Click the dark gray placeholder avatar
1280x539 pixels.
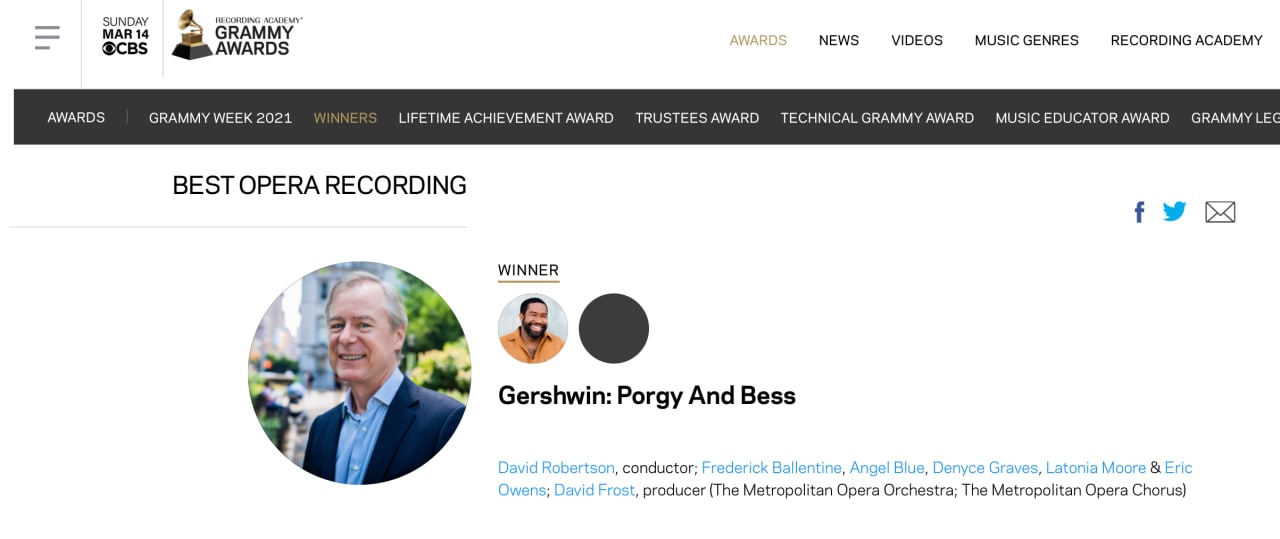coord(614,328)
